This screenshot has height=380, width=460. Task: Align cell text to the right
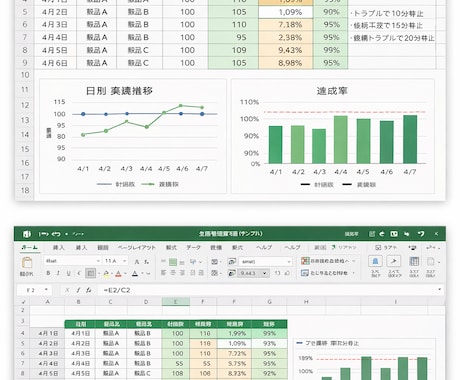click(x=182, y=273)
